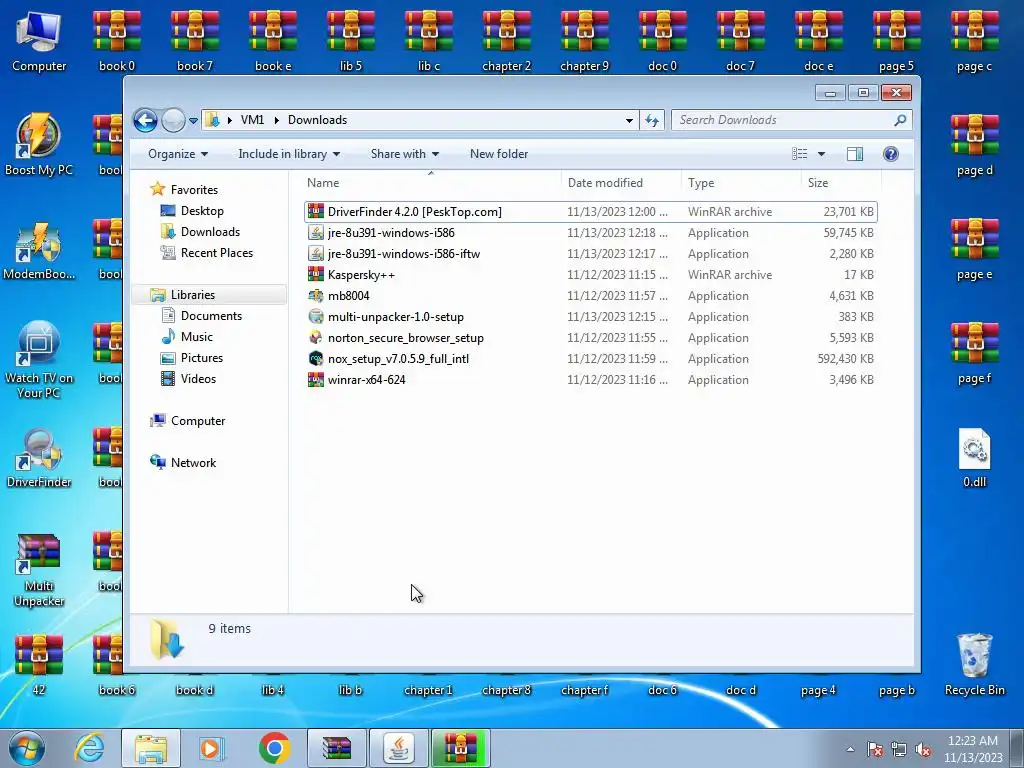
Task: Open the Videos library
Action: [198, 379]
